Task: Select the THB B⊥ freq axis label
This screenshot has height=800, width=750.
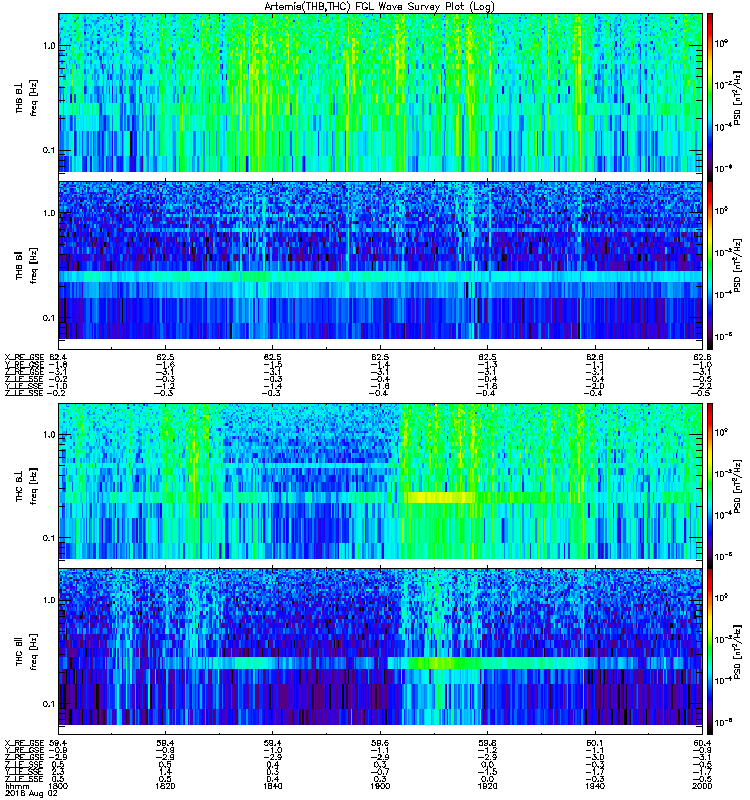Action: tap(27, 97)
